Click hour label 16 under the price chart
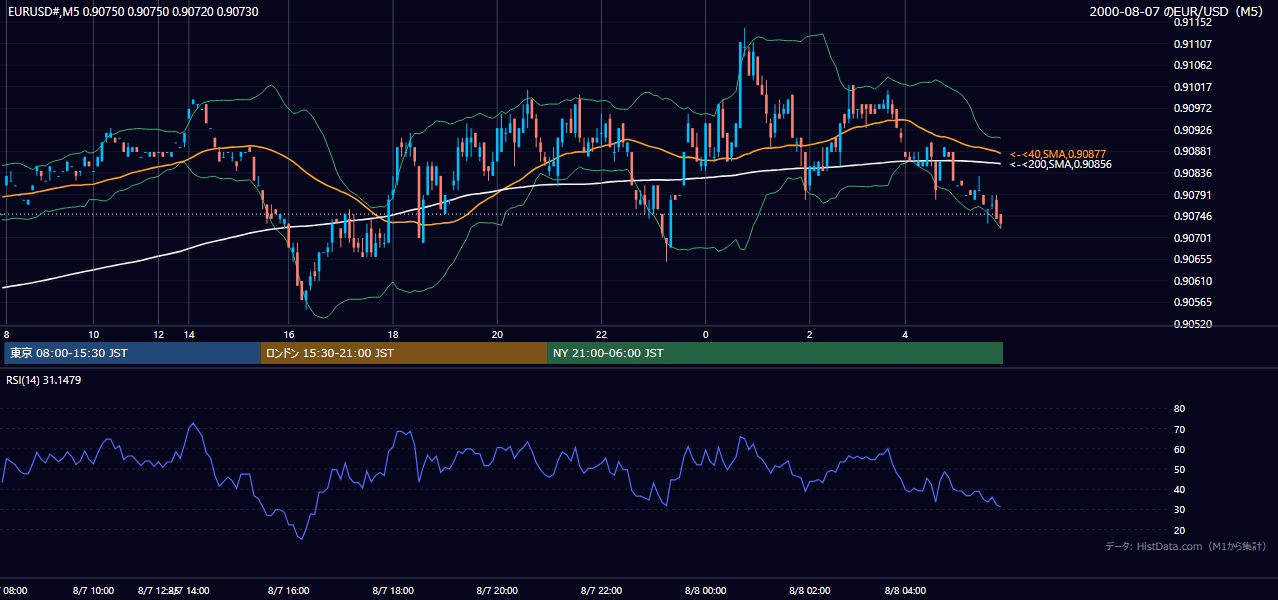 pyautogui.click(x=289, y=334)
